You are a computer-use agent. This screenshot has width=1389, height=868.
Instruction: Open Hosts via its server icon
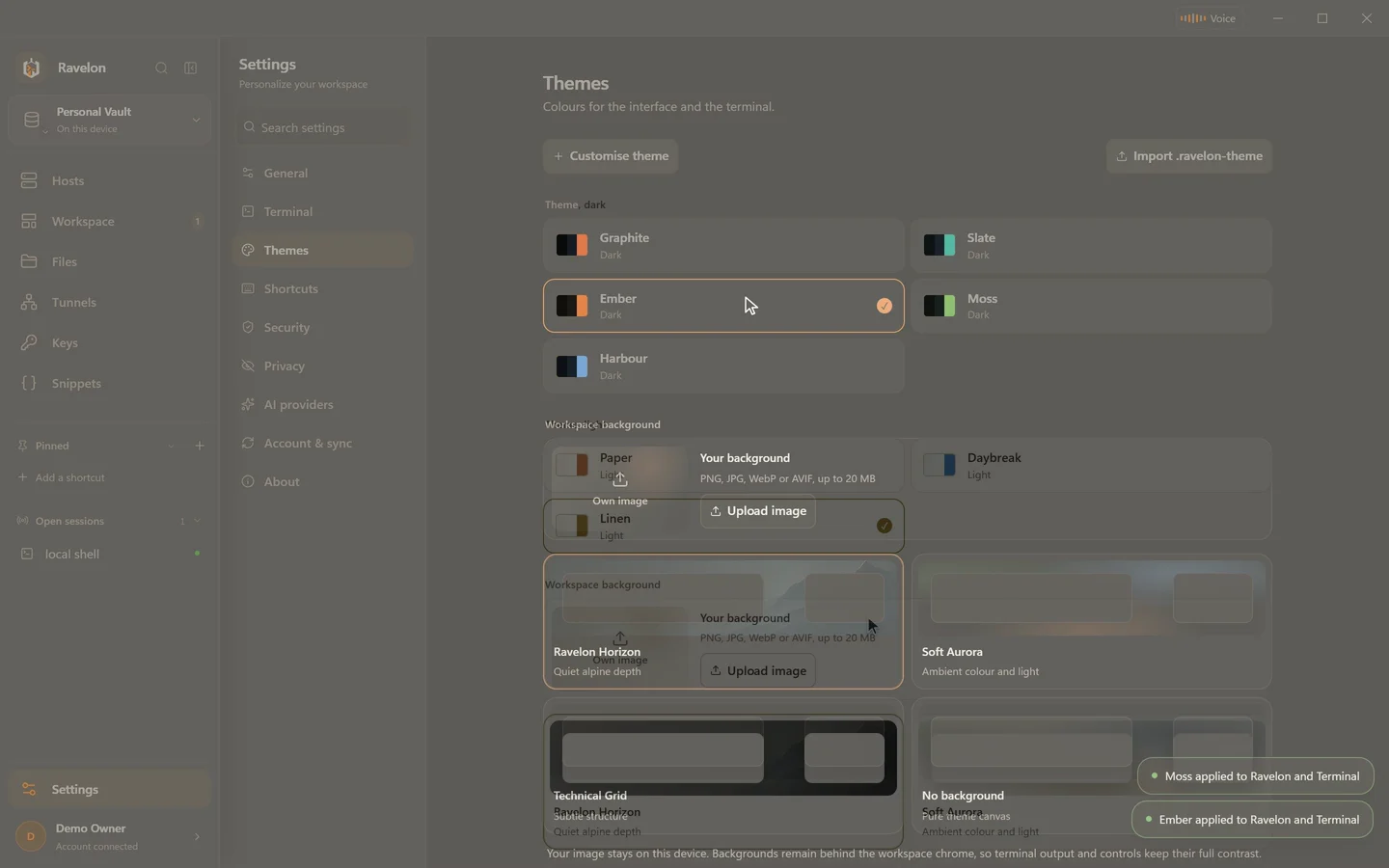pos(29,180)
